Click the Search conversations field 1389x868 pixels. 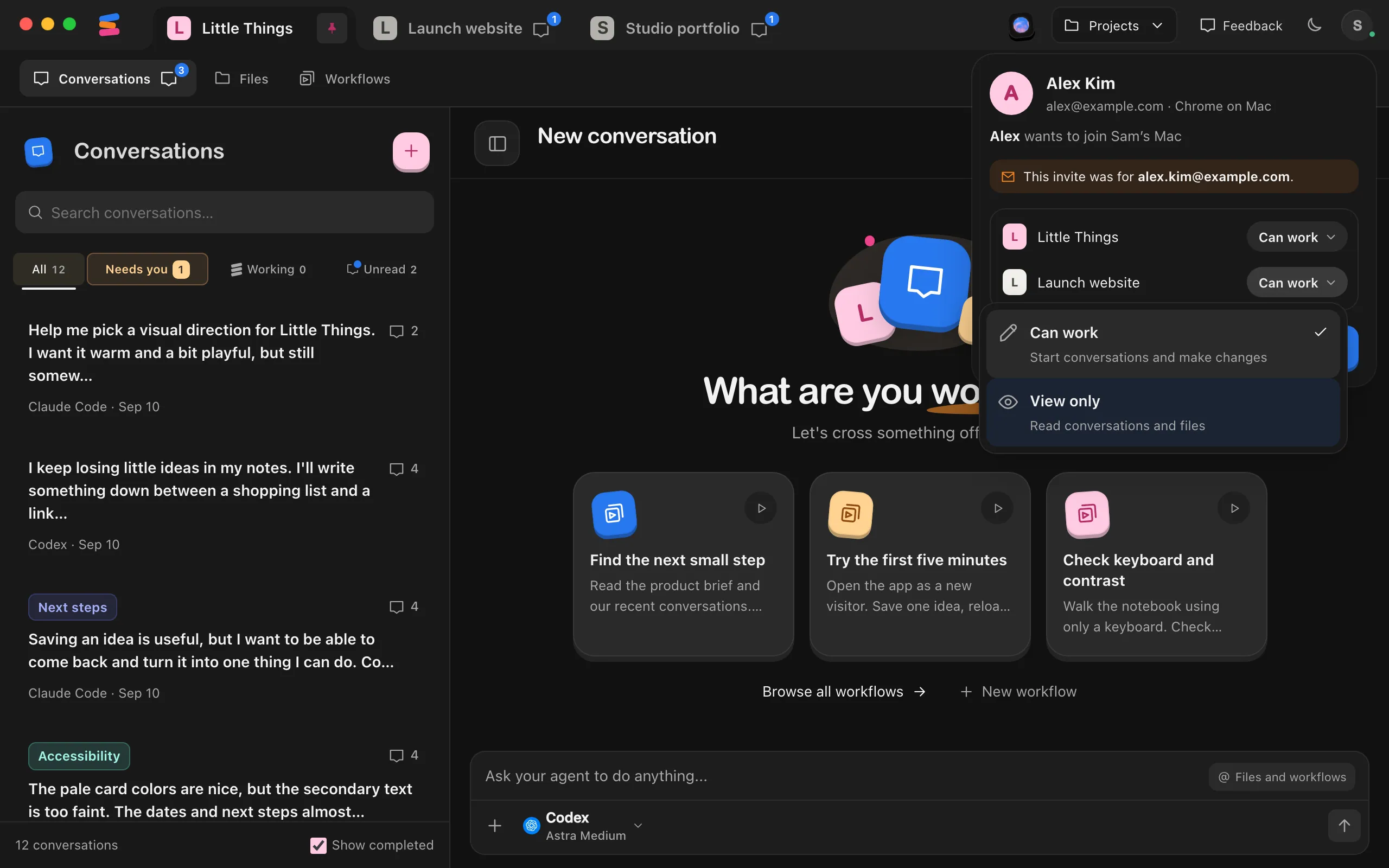[x=225, y=213]
